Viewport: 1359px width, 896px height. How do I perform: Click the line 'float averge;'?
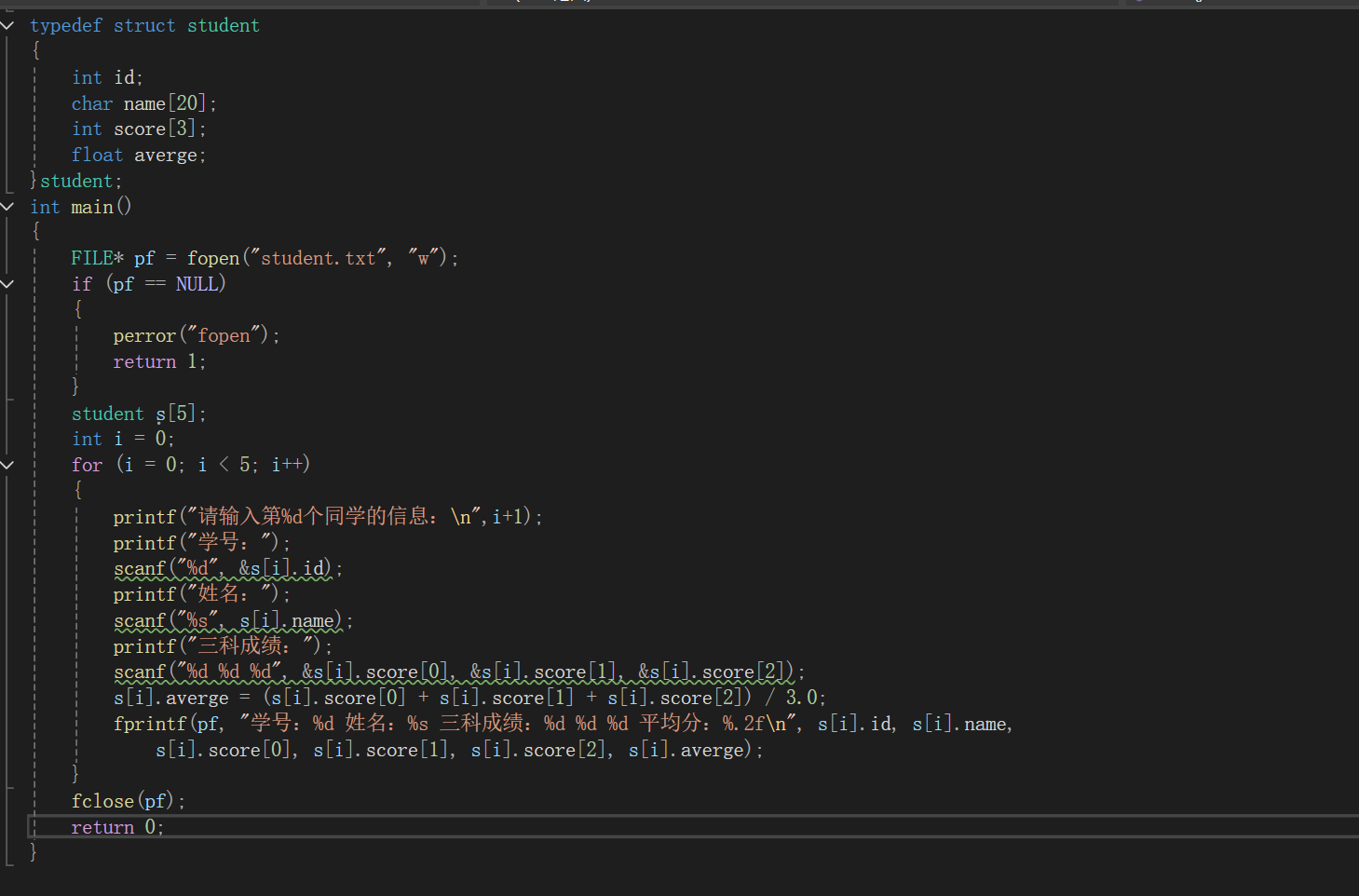[x=139, y=155]
